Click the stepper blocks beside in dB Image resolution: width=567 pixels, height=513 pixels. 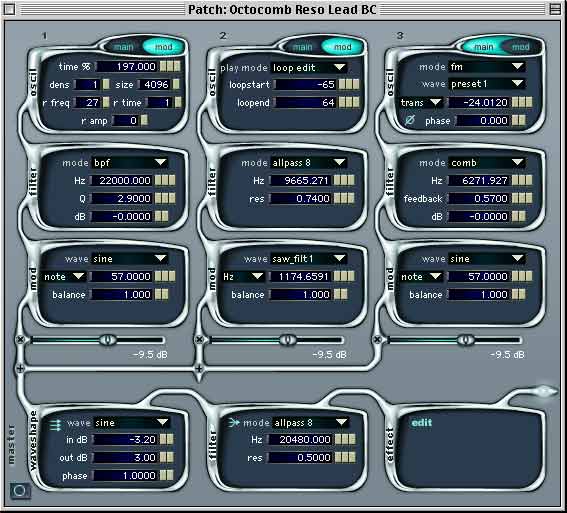pos(166,439)
